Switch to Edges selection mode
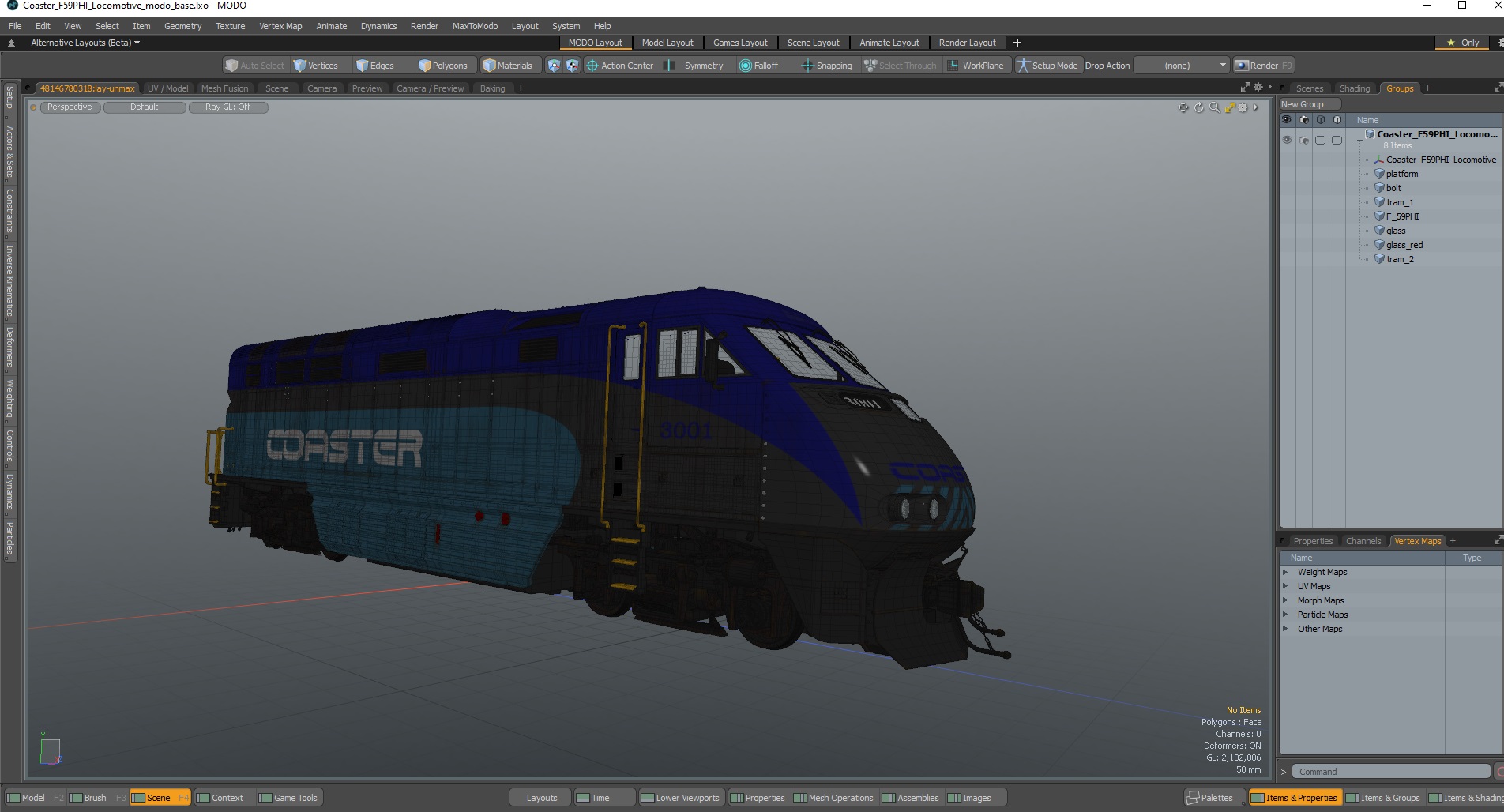 [x=375, y=66]
